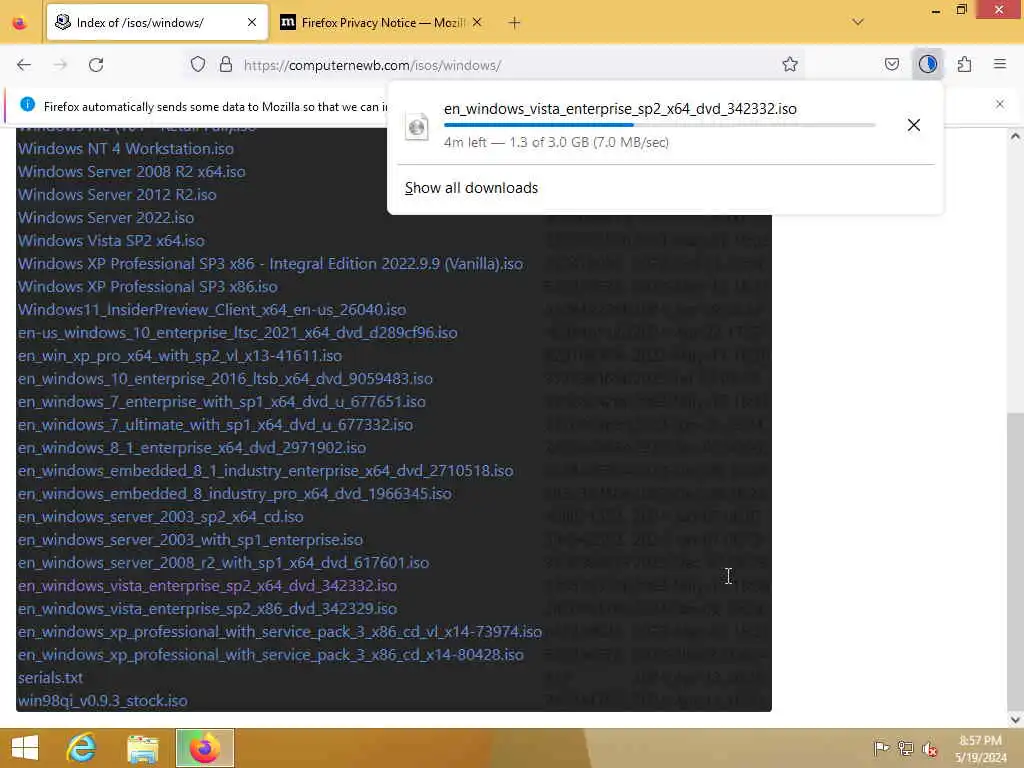
Task: Switch to the Index of /isos/windows/ tab
Action: (157, 23)
